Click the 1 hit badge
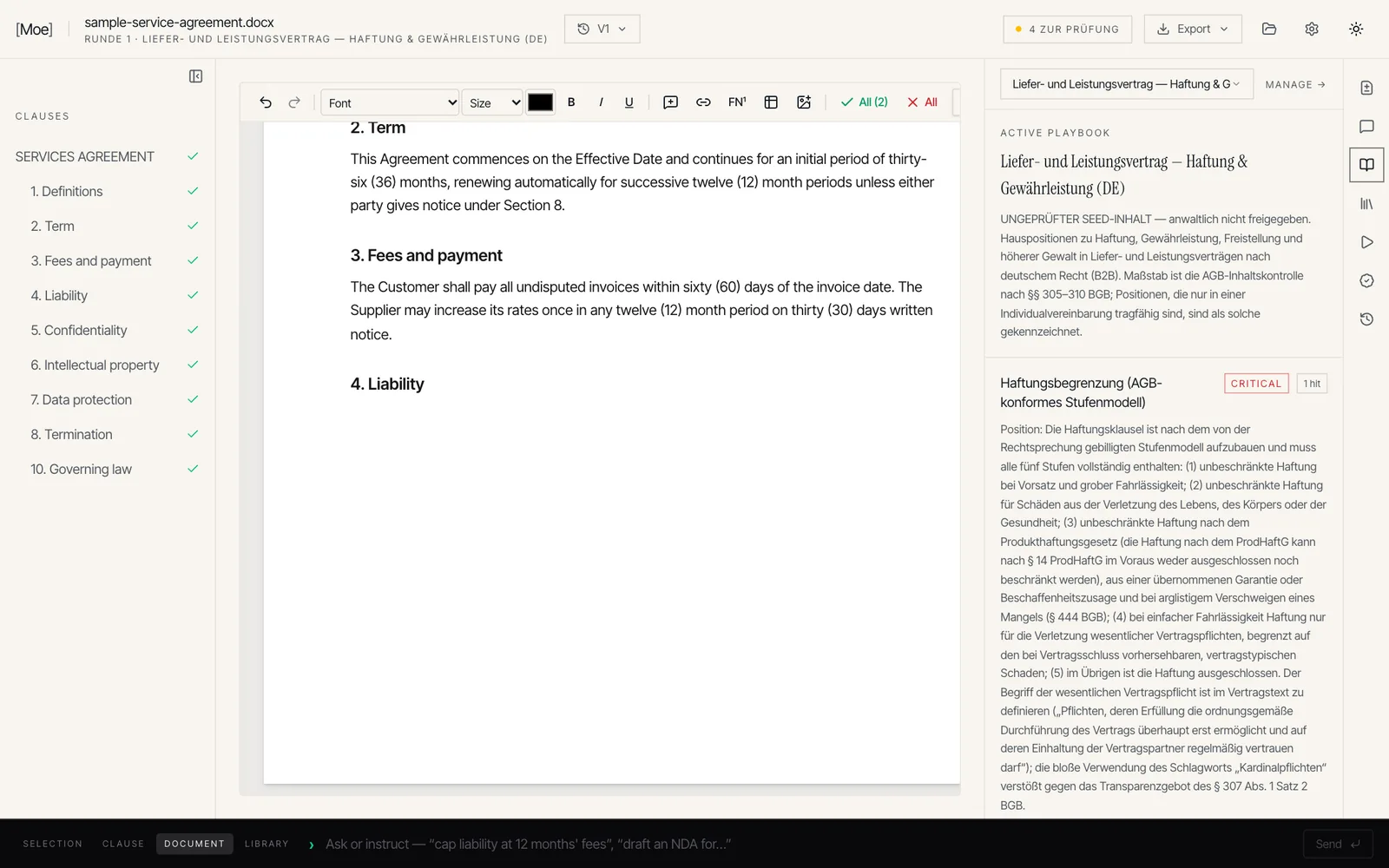Screen dimensions: 1389x868 pos(1312,384)
